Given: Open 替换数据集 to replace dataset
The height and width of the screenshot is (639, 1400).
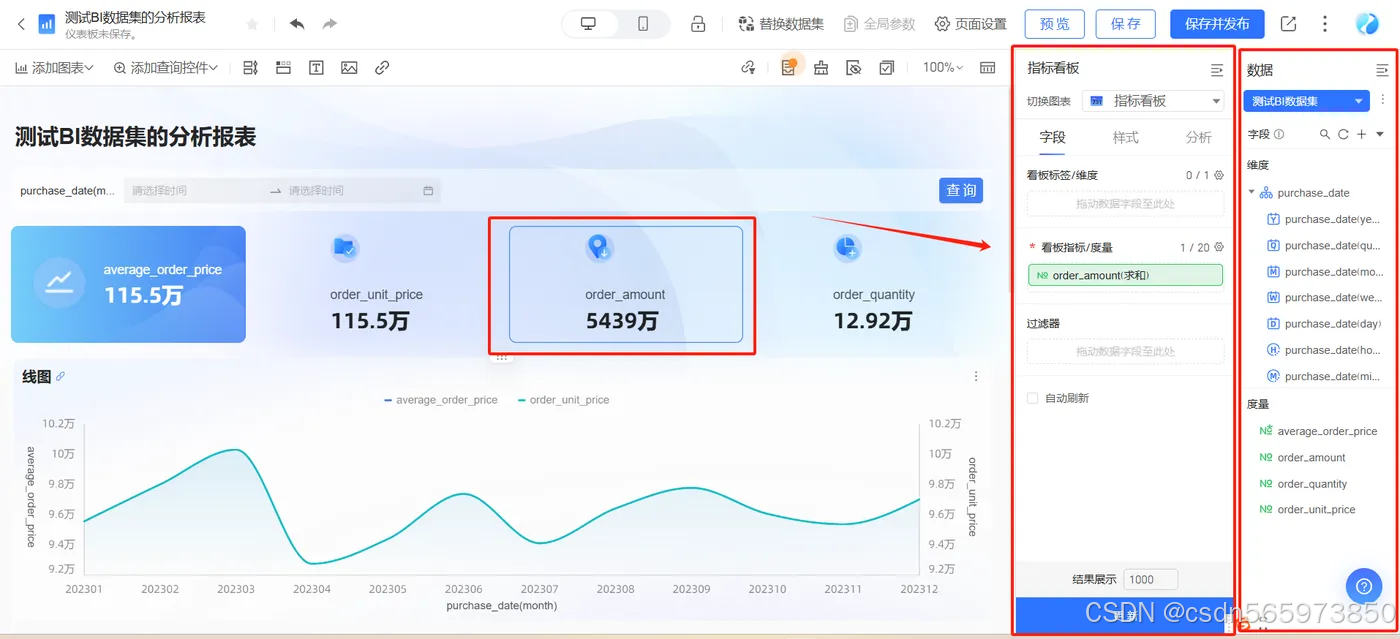Looking at the screenshot, I should tap(781, 24).
